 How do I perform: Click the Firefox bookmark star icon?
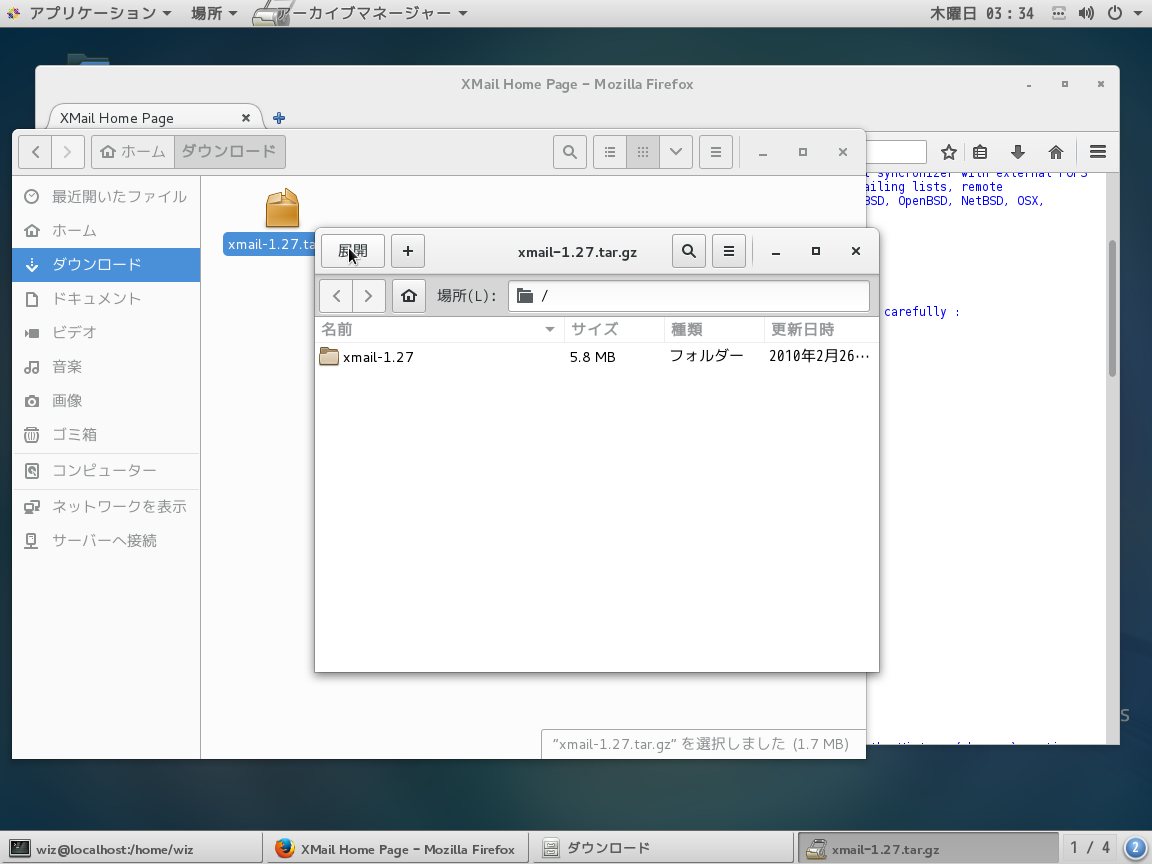[x=948, y=152]
